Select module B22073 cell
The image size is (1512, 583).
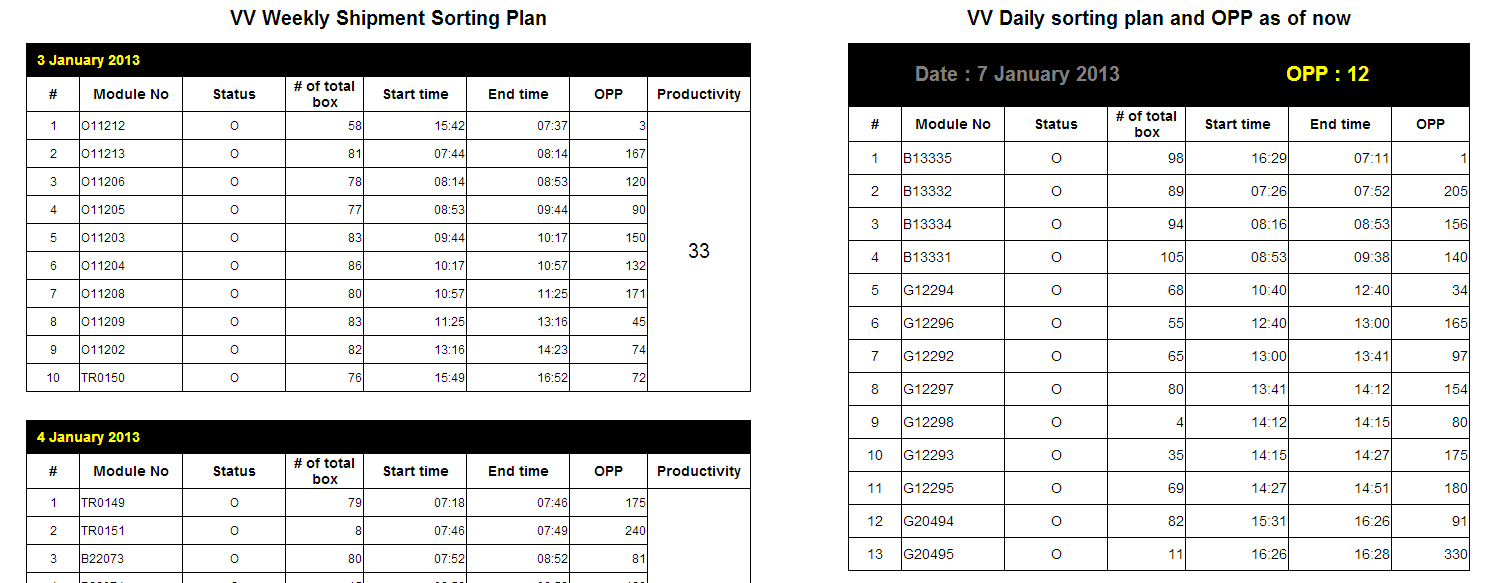tap(103, 559)
